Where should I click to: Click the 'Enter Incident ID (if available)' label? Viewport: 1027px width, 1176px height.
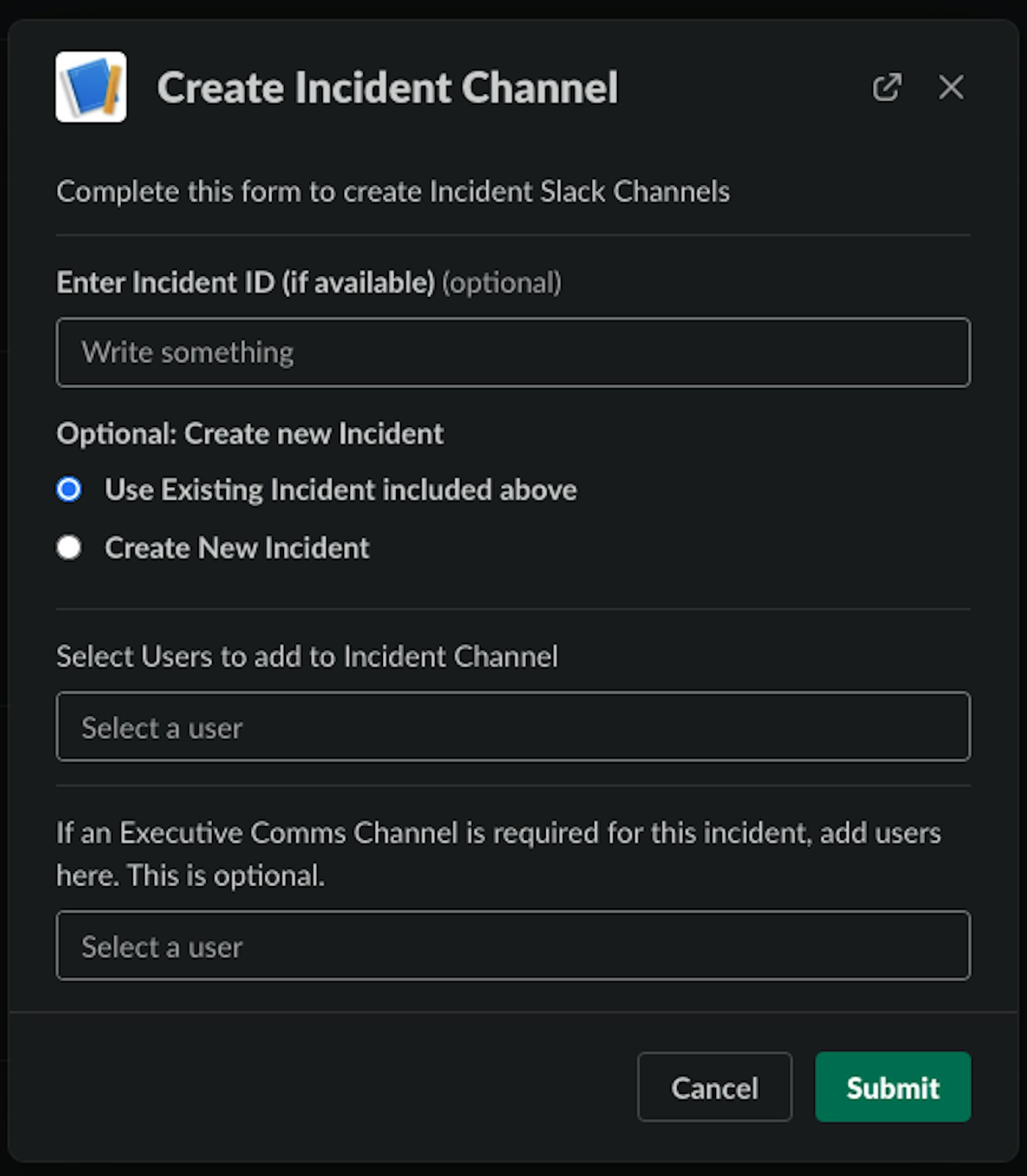click(x=245, y=282)
